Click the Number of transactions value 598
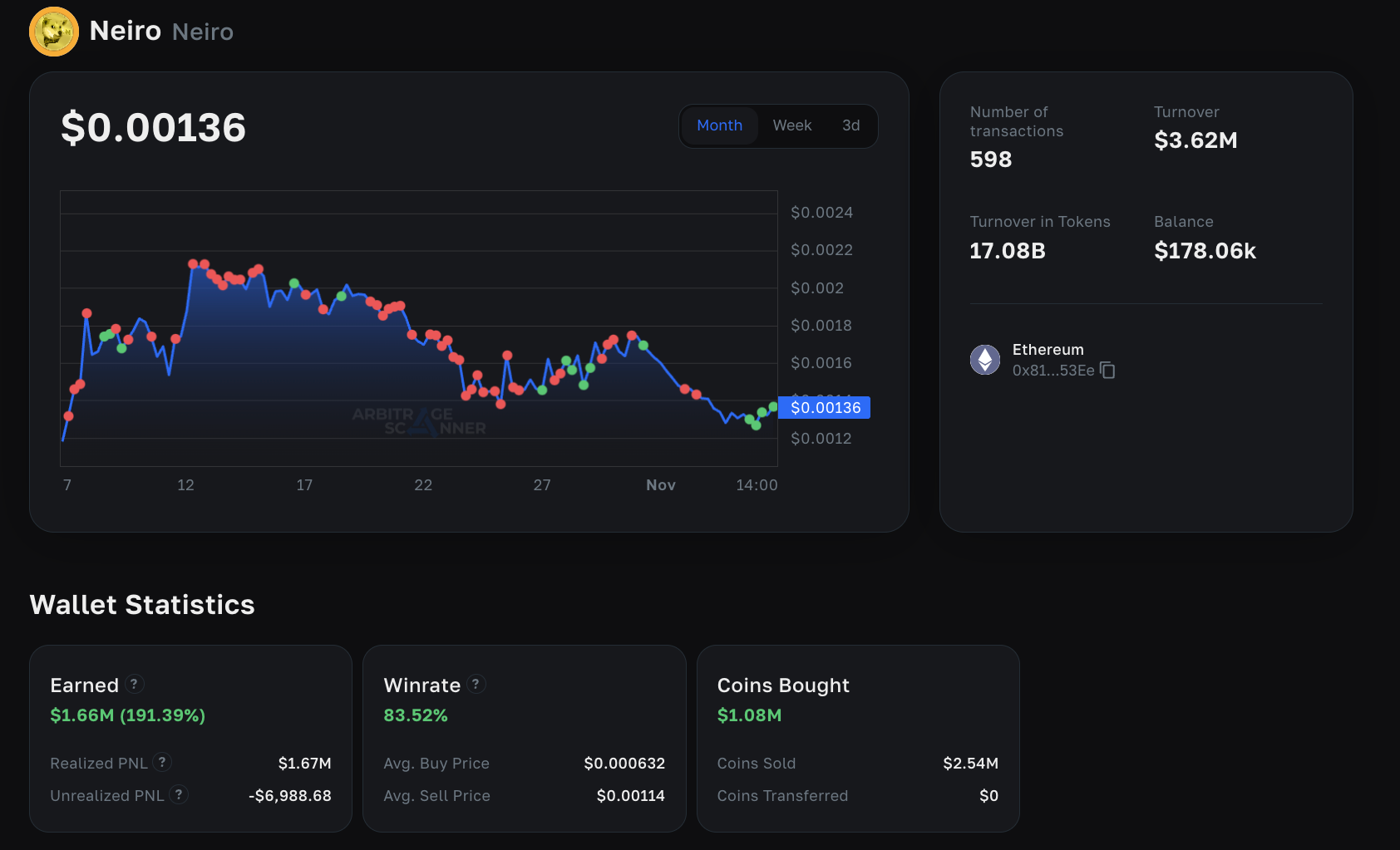 (991, 160)
